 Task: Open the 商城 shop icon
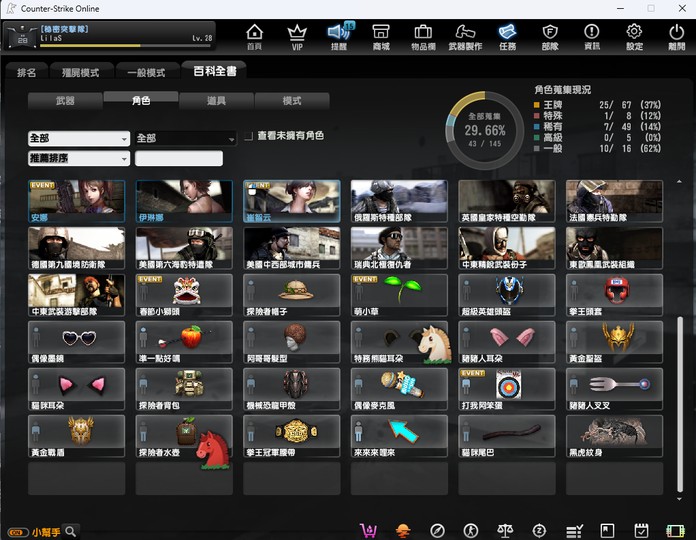pos(381,37)
